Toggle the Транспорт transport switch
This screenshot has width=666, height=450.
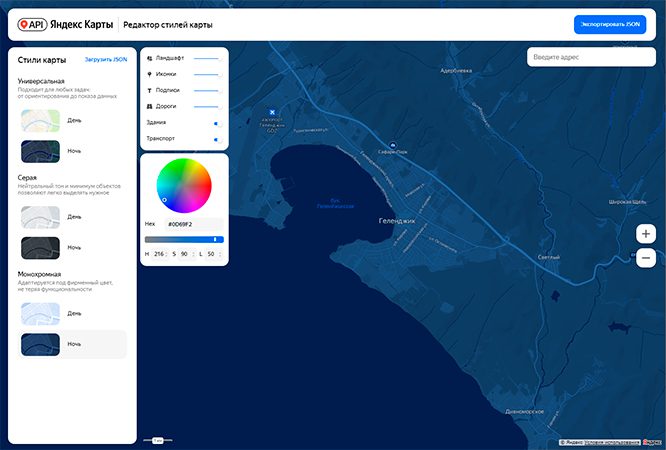217,139
